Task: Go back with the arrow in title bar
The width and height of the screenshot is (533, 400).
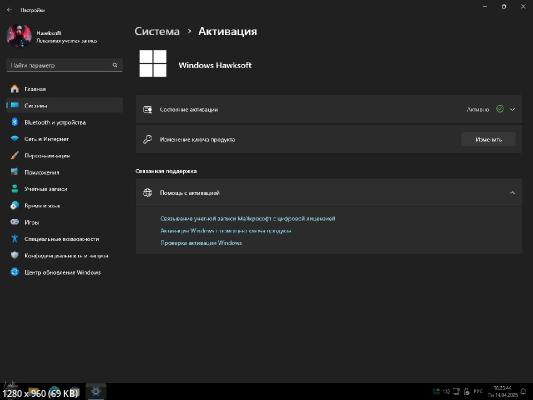Action: click(x=9, y=10)
